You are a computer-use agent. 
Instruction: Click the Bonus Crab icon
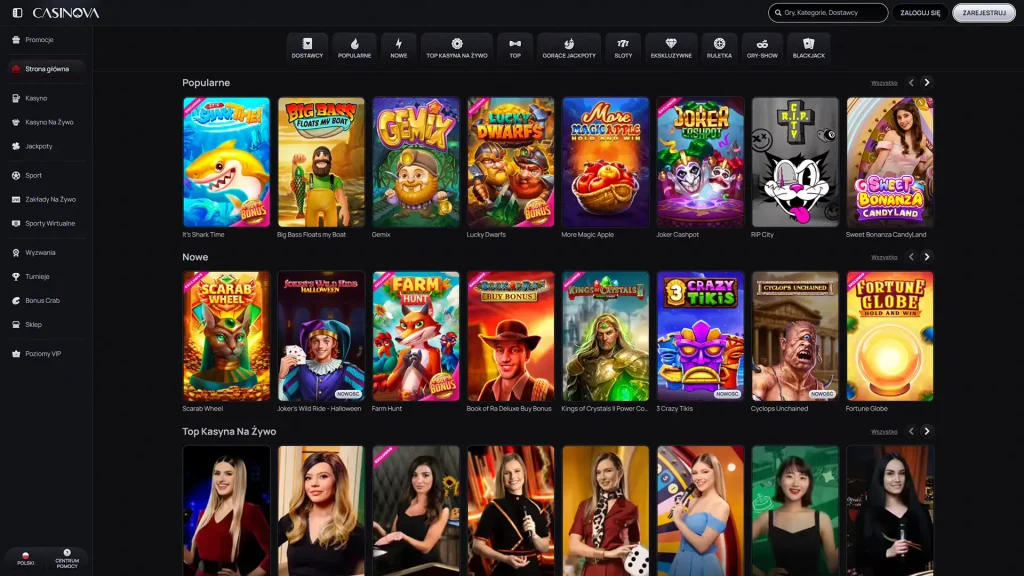(x=16, y=300)
